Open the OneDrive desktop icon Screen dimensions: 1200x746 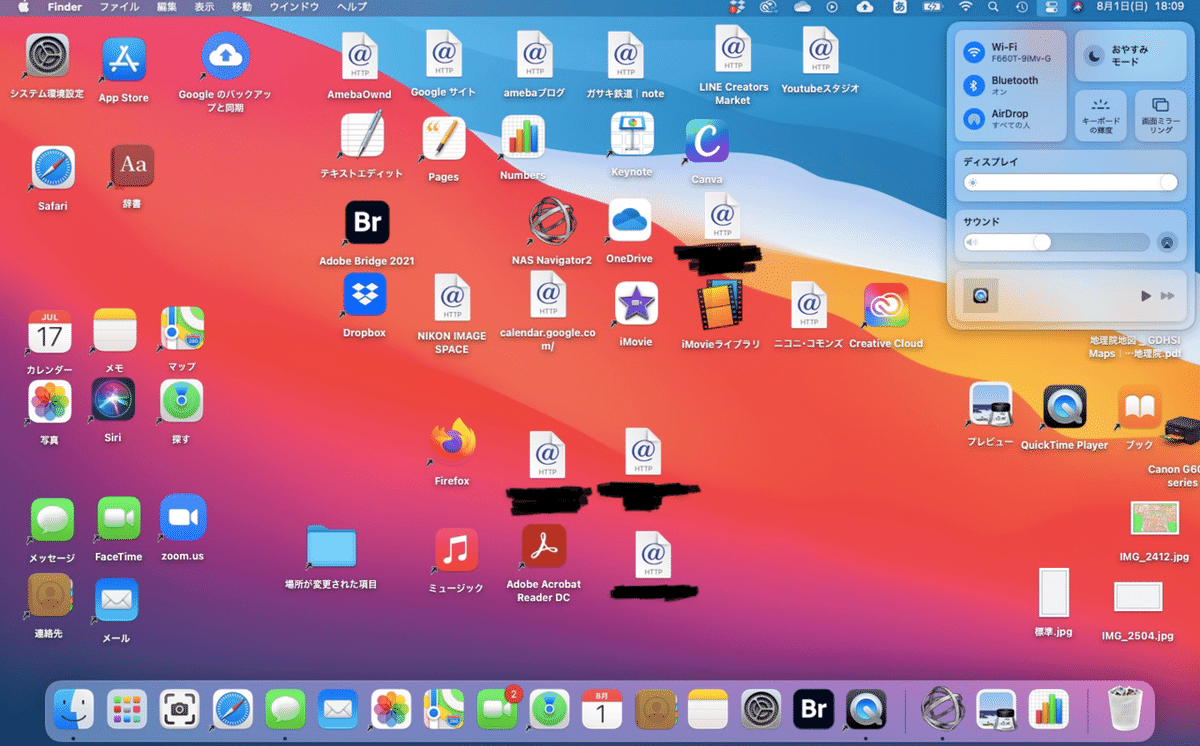[x=629, y=220]
